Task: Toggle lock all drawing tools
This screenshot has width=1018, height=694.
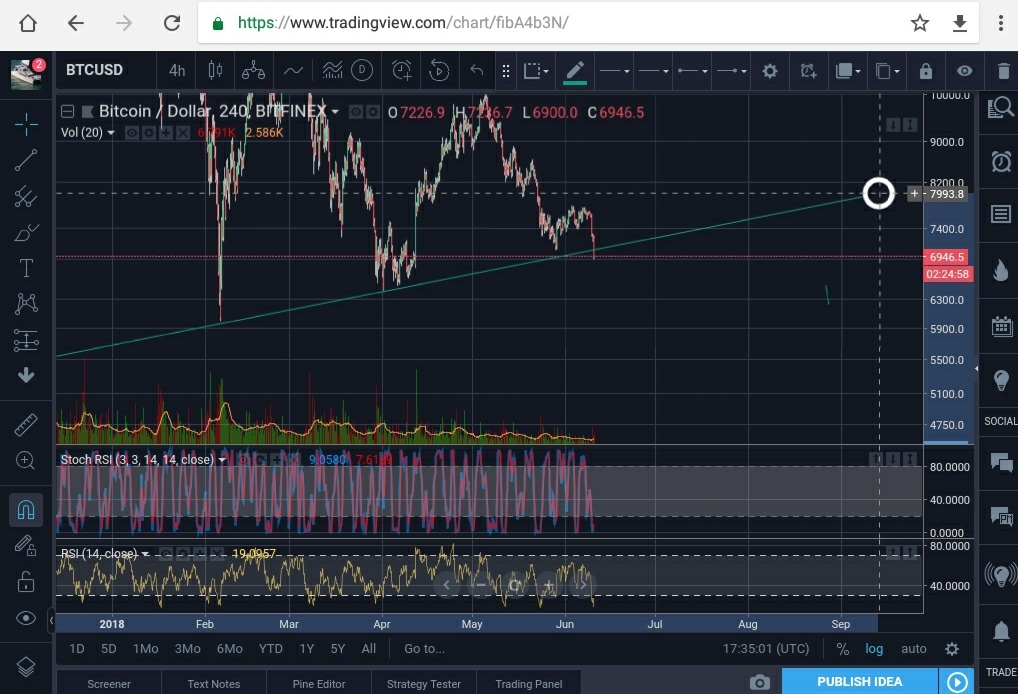Action: 26,581
